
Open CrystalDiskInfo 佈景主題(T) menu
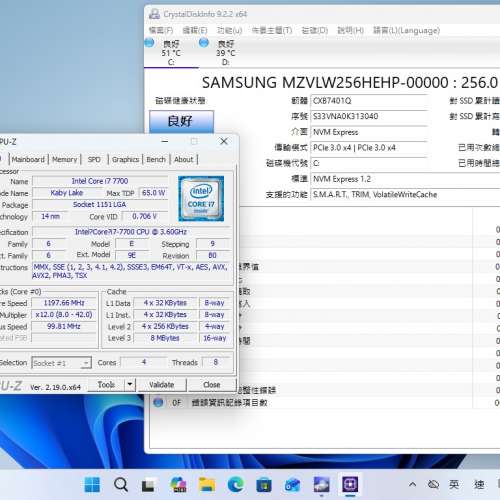pyautogui.click(x=272, y=30)
